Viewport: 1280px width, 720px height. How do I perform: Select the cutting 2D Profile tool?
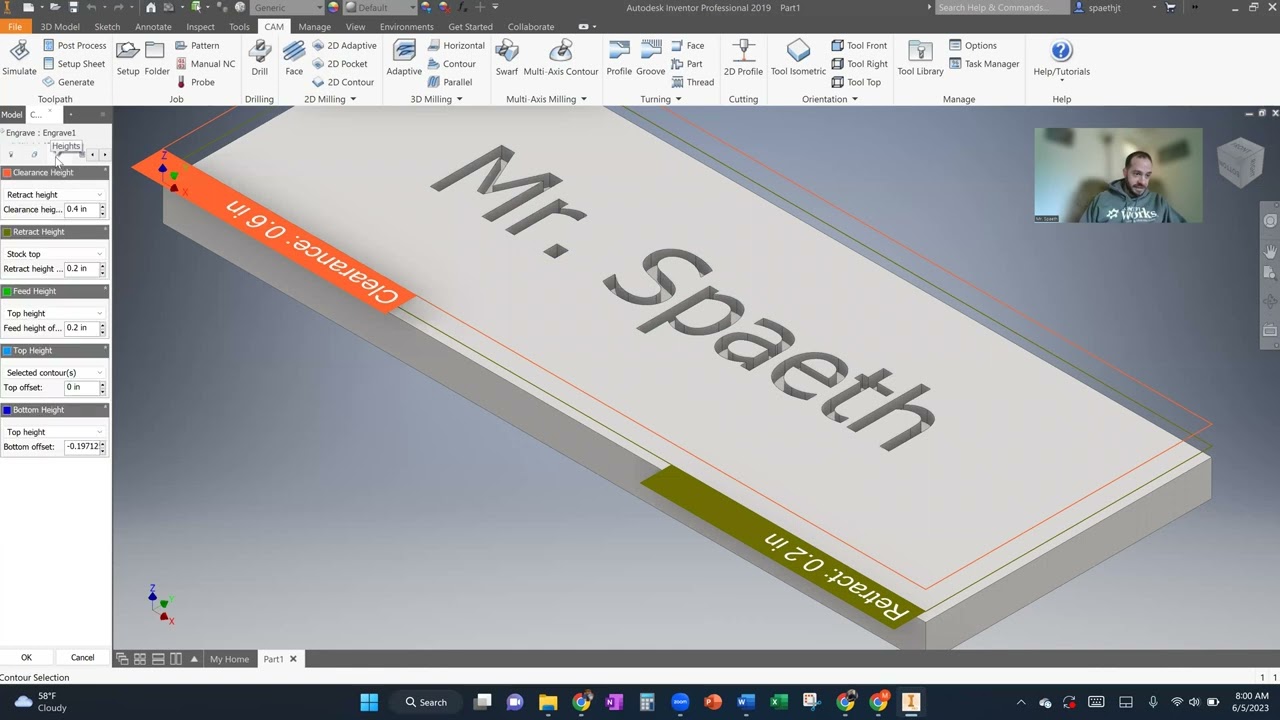pyautogui.click(x=743, y=58)
